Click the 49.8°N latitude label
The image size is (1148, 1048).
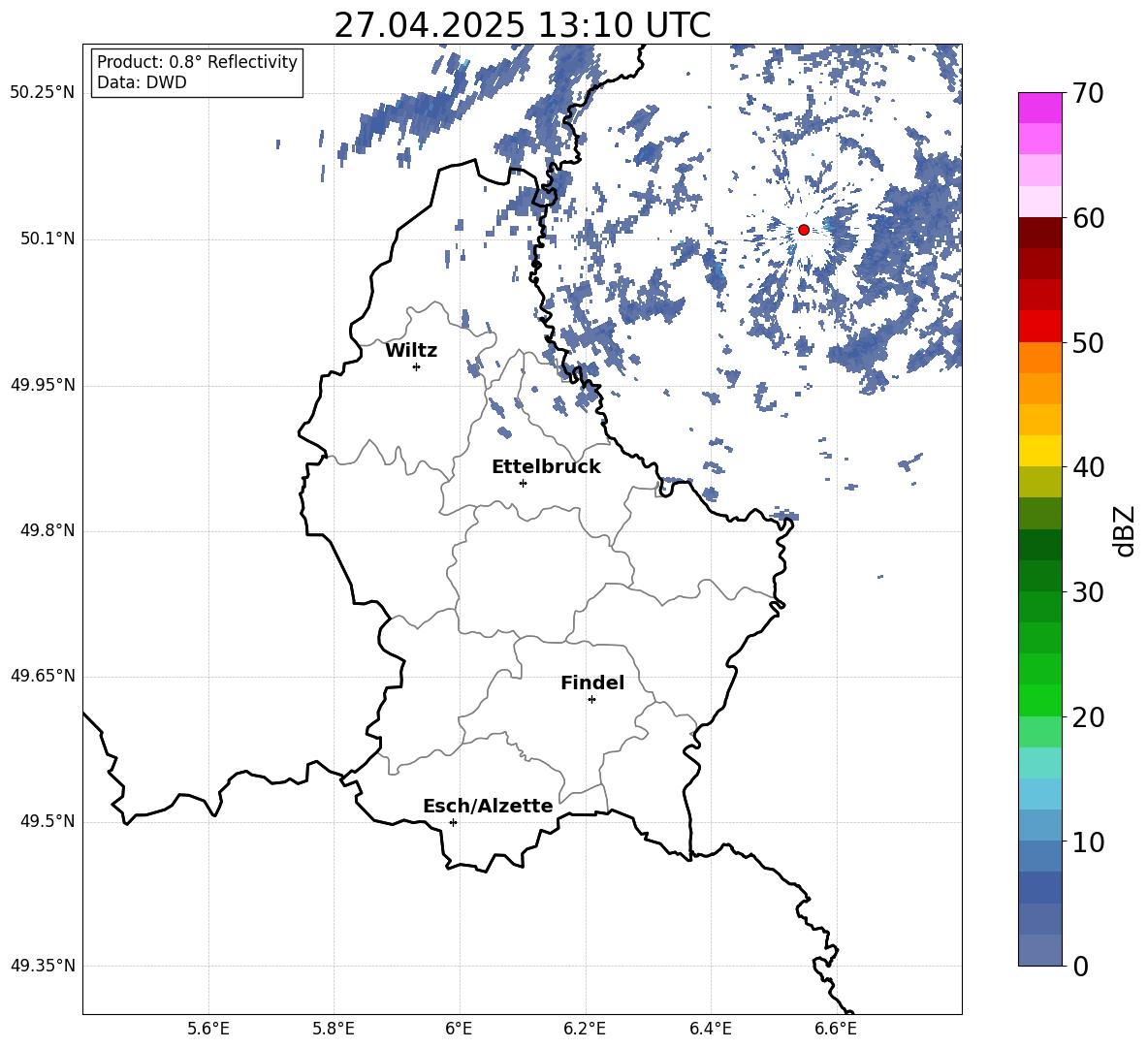47,530
